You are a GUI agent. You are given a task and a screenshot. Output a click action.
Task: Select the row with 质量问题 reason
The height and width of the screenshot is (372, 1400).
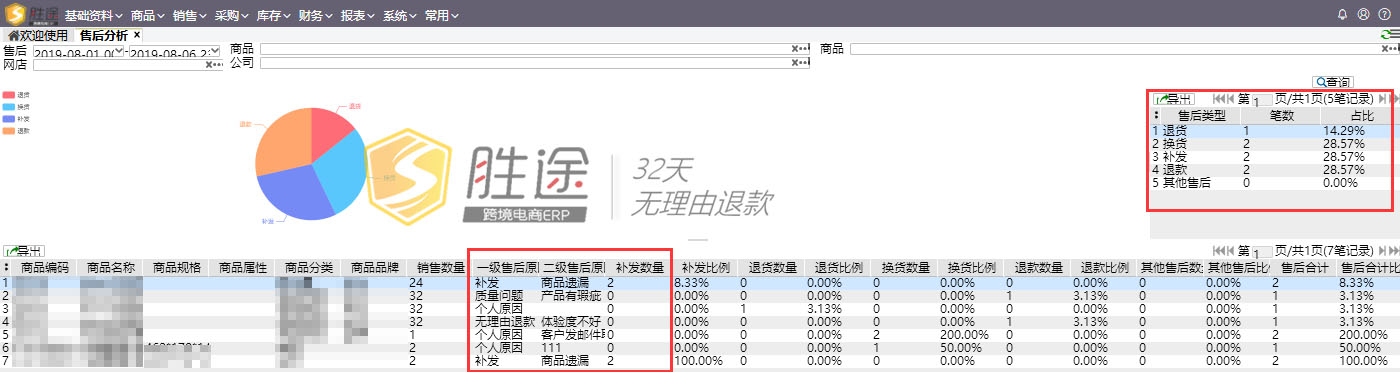point(700,296)
